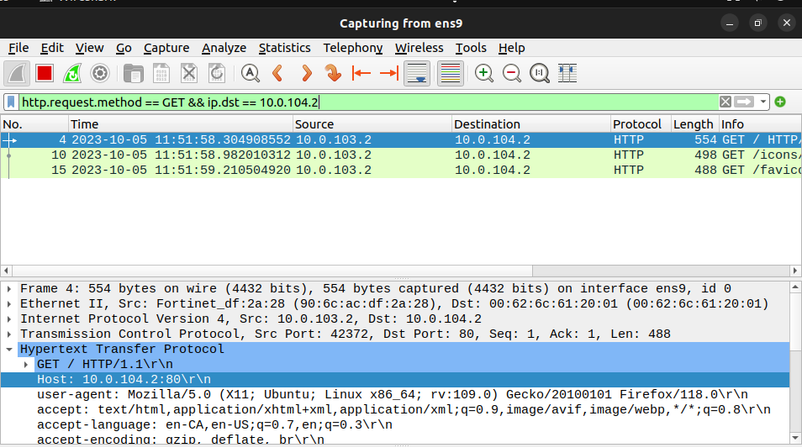Open the Capture menu
This screenshot has width=802, height=447.
pos(166,48)
